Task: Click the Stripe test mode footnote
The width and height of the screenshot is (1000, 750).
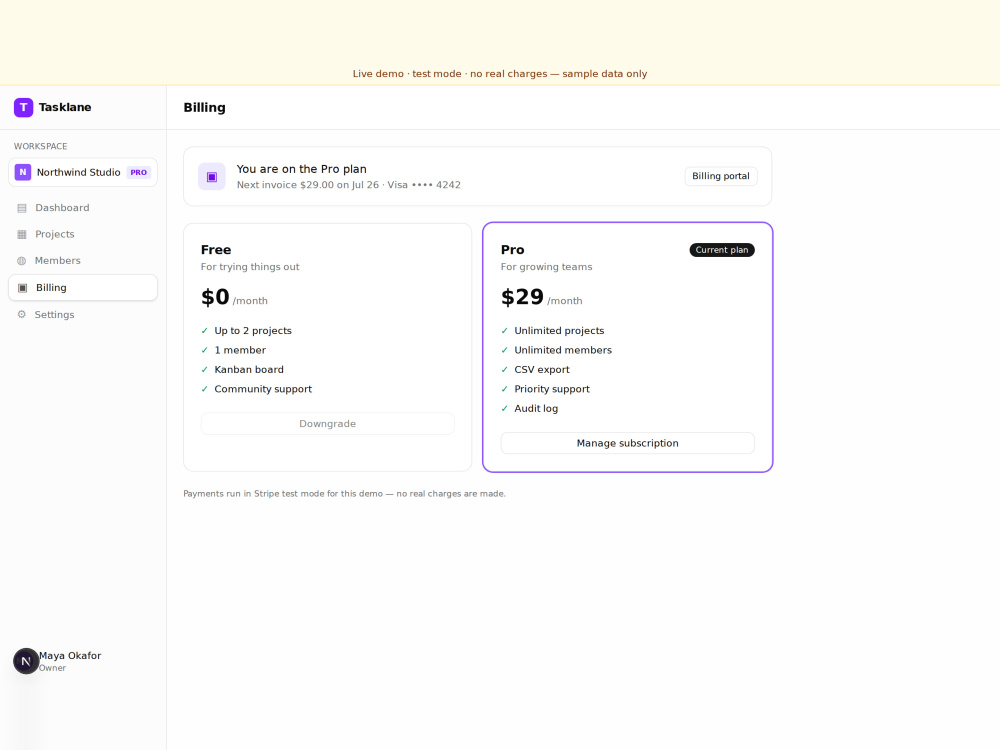Action: click(x=344, y=494)
